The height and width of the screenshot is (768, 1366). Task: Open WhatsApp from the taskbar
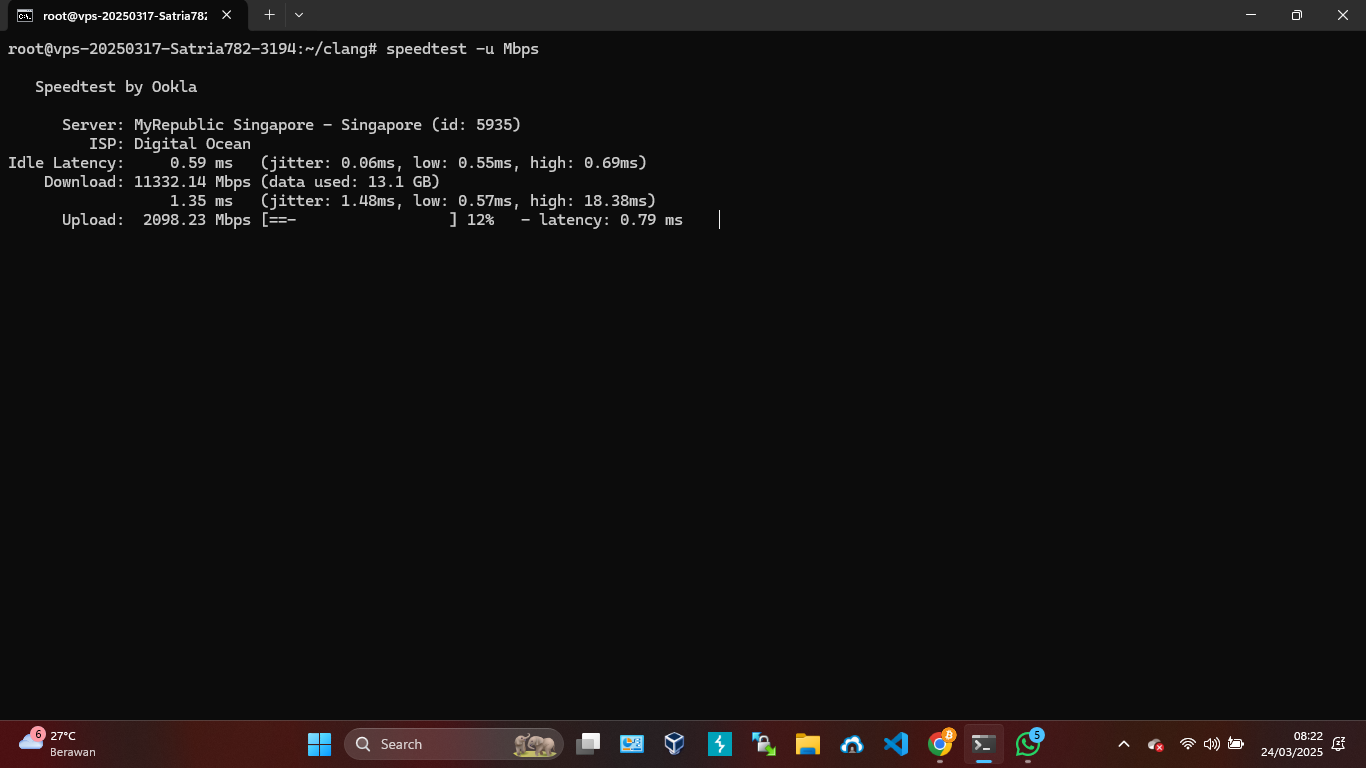(x=1028, y=744)
